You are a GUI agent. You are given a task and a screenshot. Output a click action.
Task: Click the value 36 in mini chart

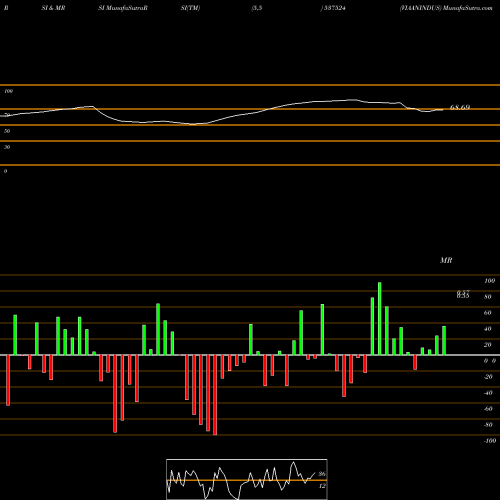(x=322, y=474)
